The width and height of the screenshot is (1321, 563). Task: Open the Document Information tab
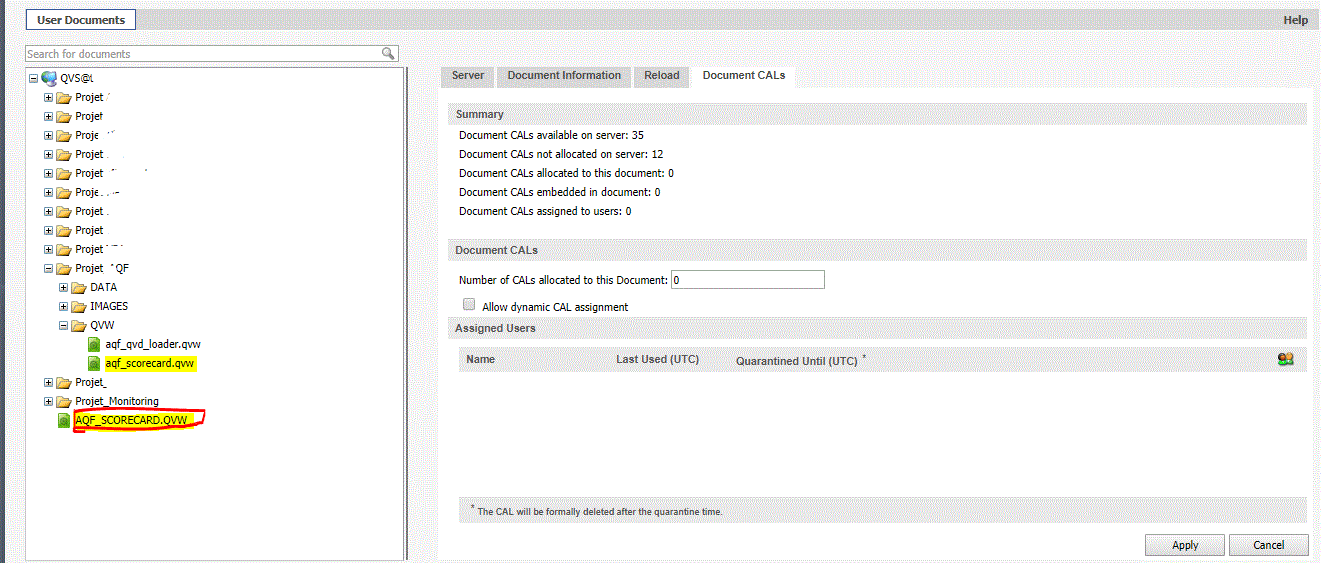(564, 76)
